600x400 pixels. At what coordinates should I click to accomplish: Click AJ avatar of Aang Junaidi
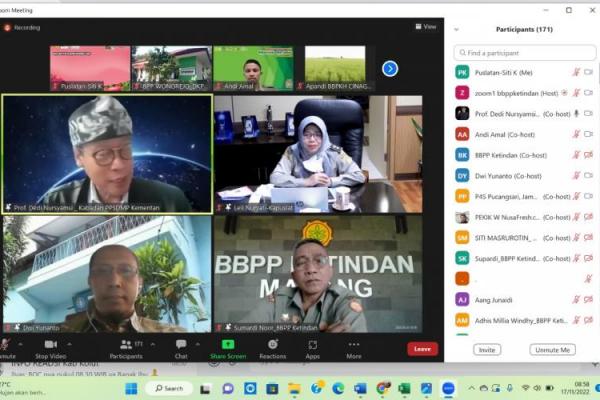point(462,300)
